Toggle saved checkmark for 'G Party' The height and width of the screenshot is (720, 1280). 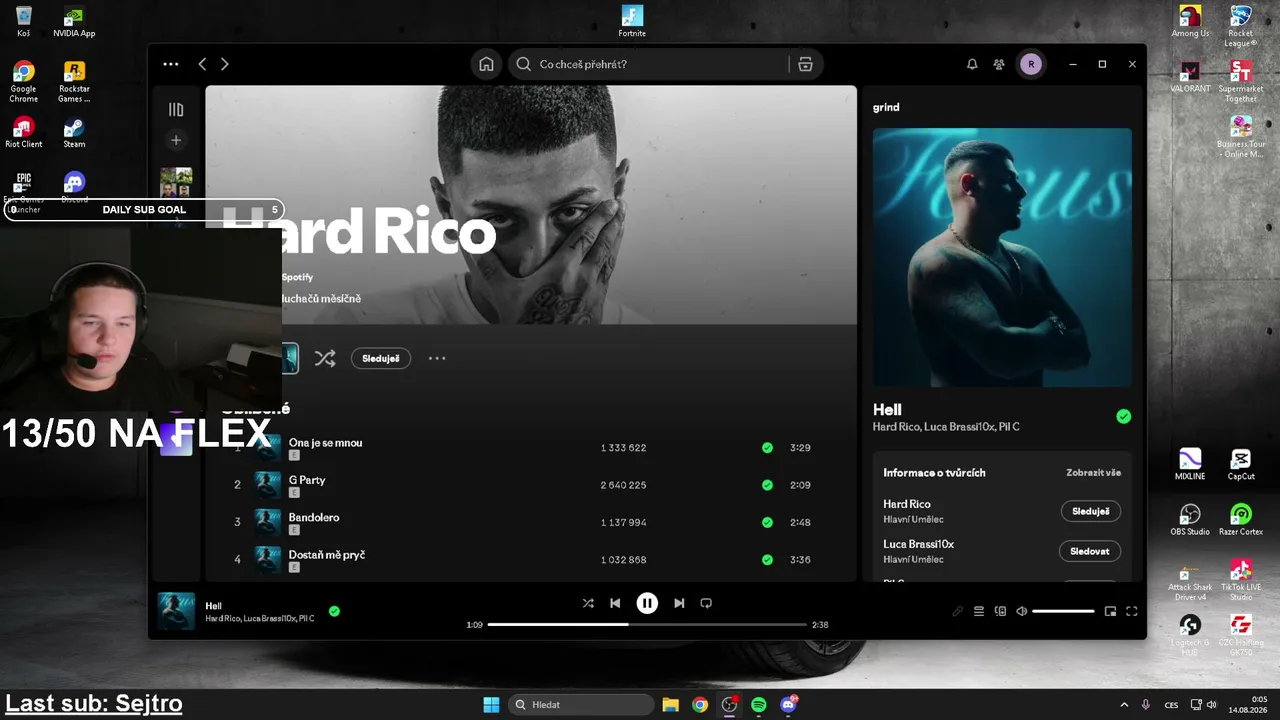coord(767,485)
